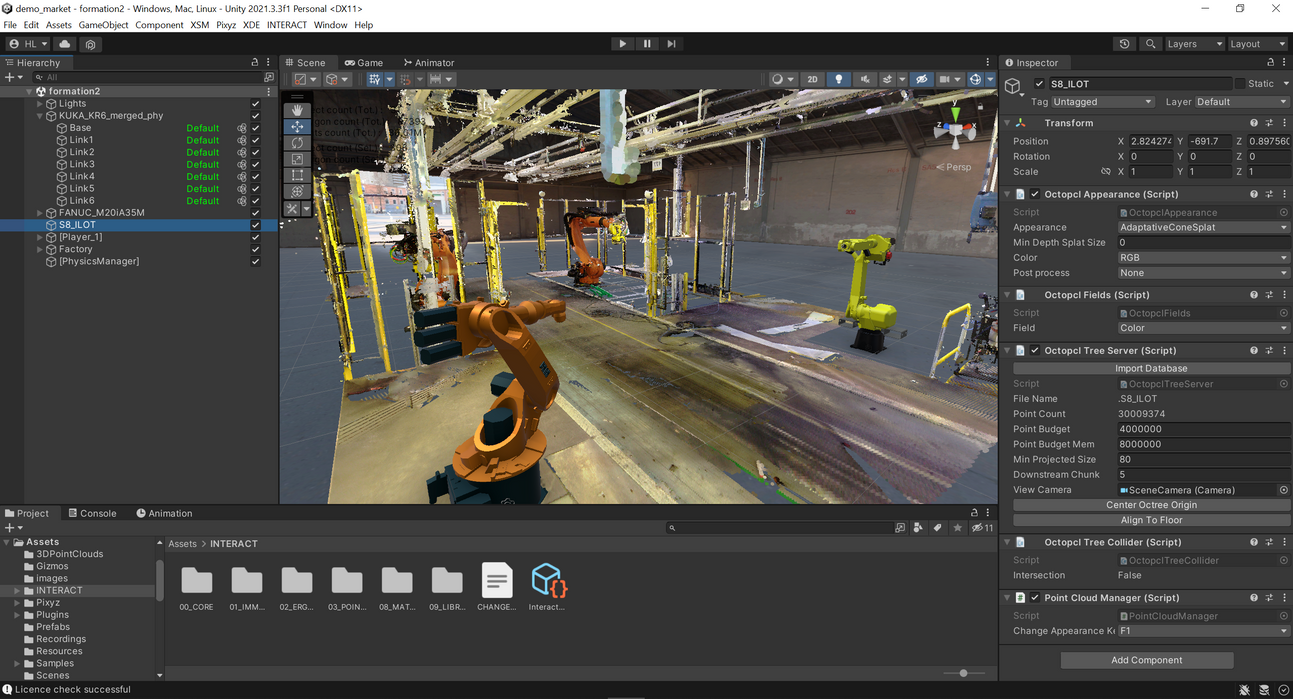Open the undo history icon

pos(1125,44)
